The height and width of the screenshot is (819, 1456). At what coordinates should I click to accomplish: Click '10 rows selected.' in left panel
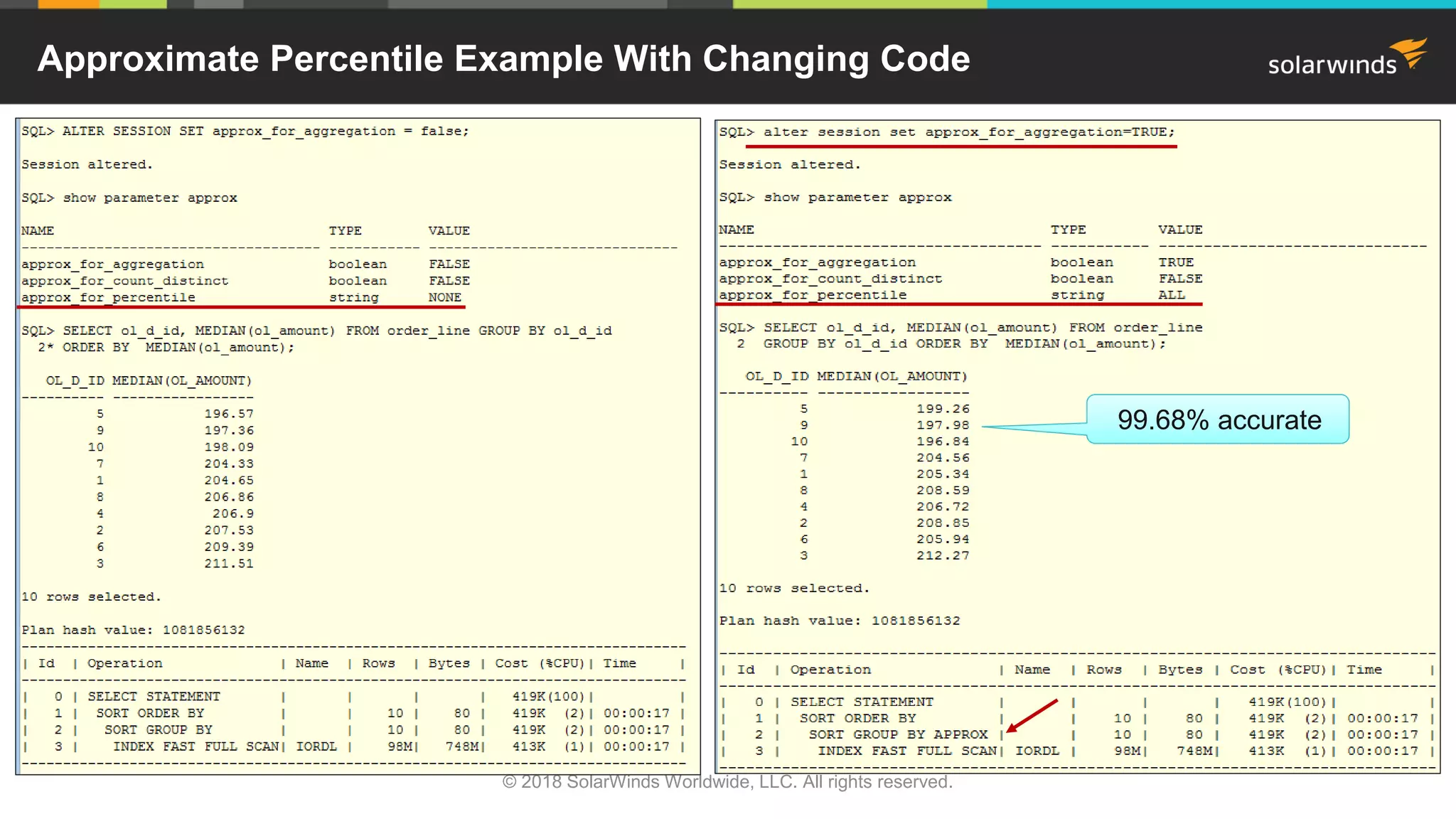(x=91, y=597)
